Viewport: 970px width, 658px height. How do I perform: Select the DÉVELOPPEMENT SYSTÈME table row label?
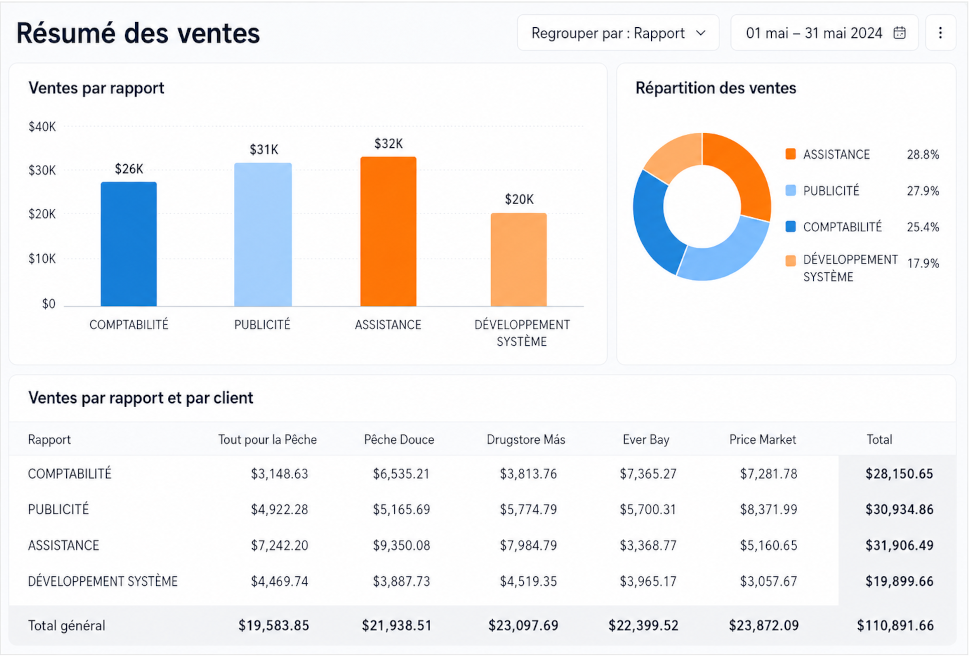click(103, 581)
